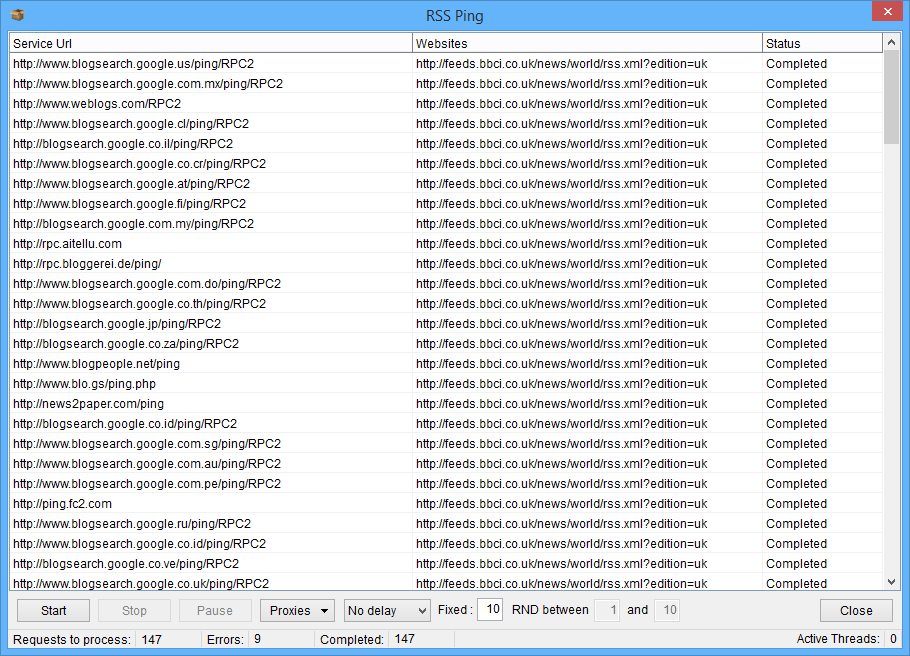Sort by the Websites column header
The height and width of the screenshot is (656, 910).
click(x=586, y=43)
